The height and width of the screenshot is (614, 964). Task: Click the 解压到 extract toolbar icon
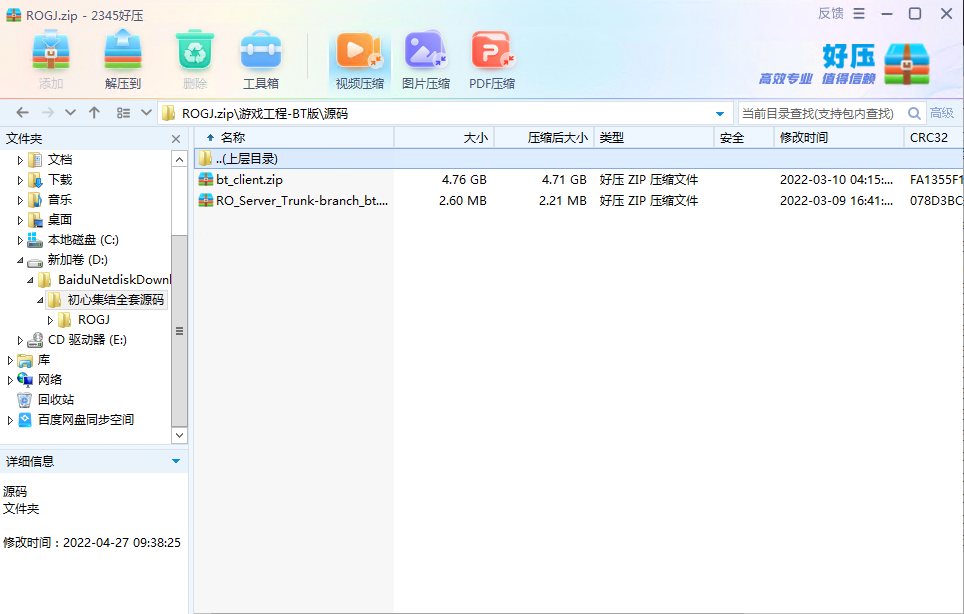click(x=122, y=60)
